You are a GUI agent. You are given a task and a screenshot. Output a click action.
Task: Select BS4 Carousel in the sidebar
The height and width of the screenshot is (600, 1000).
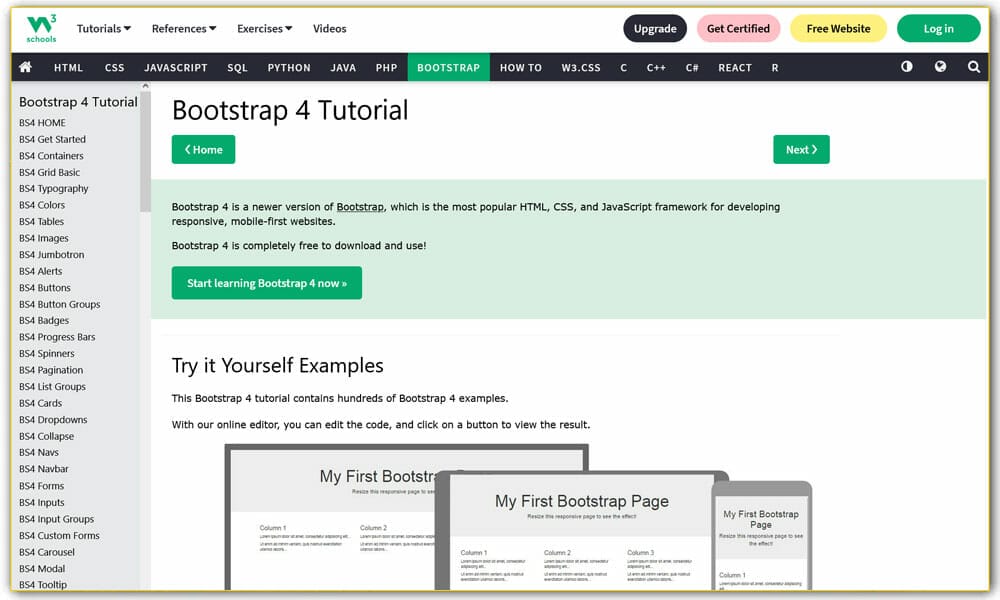46,551
